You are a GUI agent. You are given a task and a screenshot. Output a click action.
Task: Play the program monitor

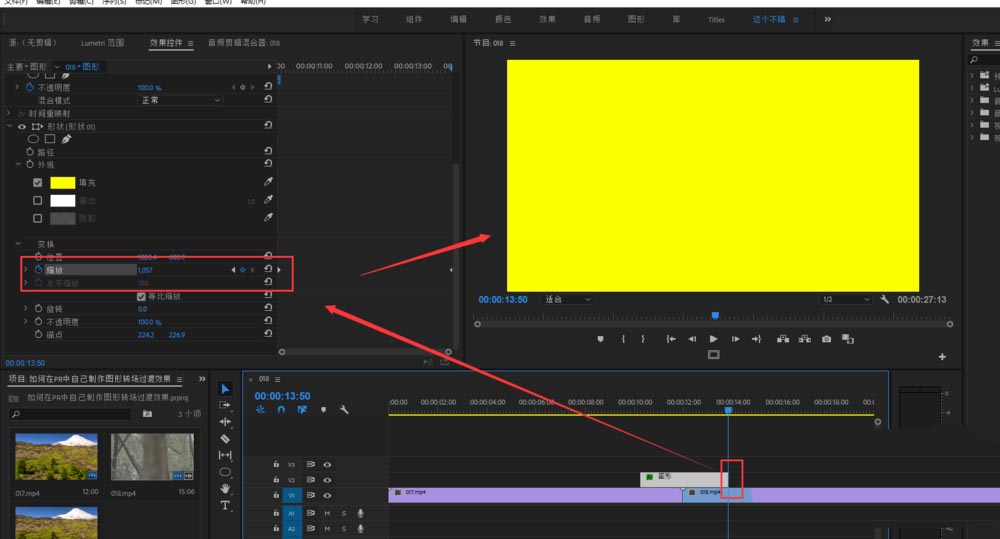[713, 339]
